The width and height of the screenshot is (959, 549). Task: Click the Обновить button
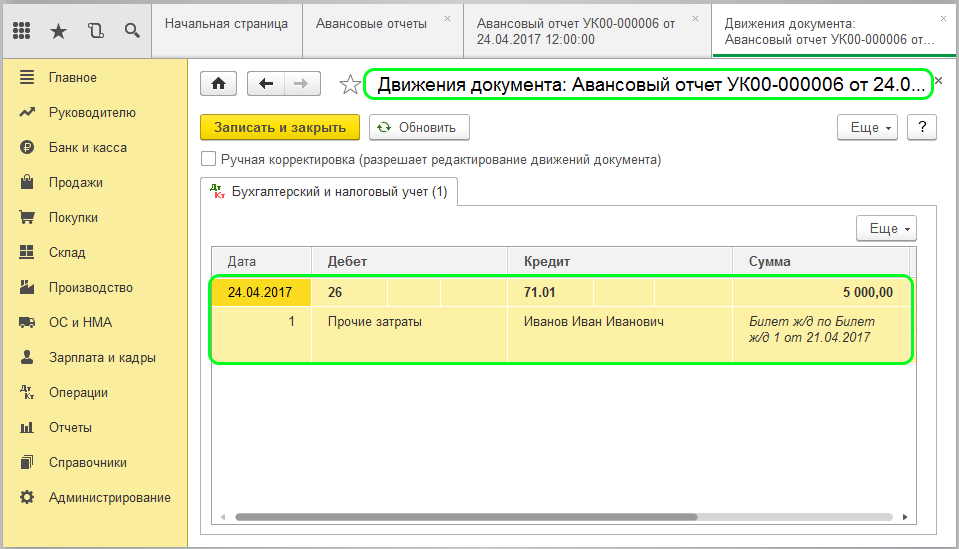(418, 127)
